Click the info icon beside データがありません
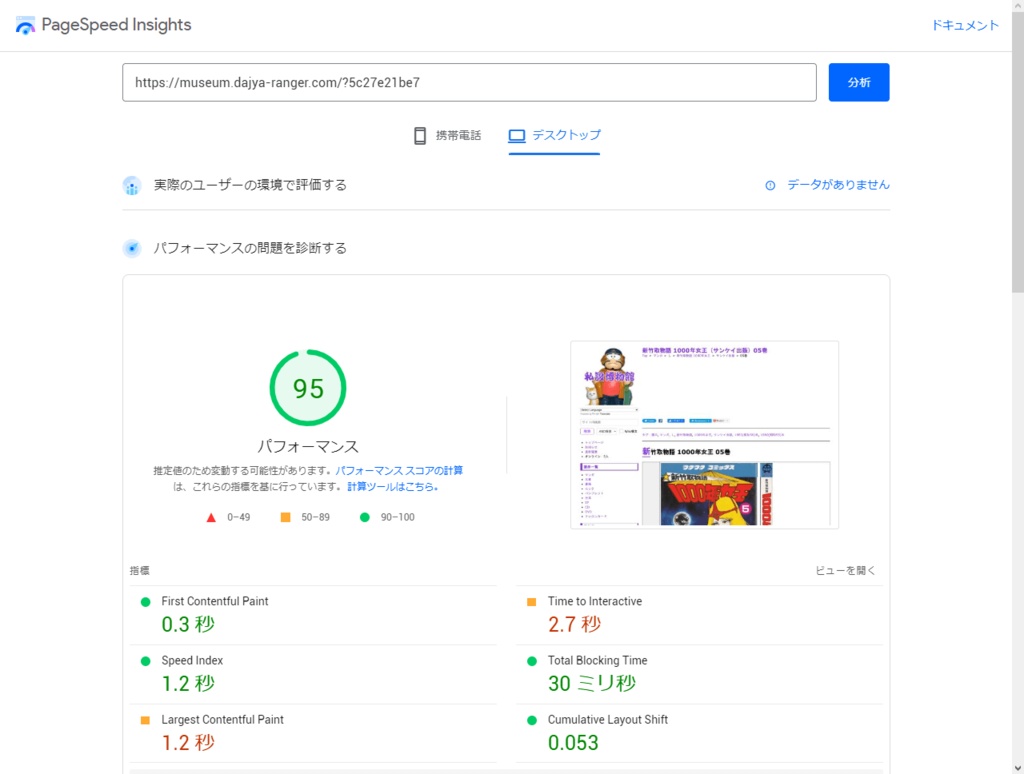The width and height of the screenshot is (1024, 774). [x=769, y=185]
